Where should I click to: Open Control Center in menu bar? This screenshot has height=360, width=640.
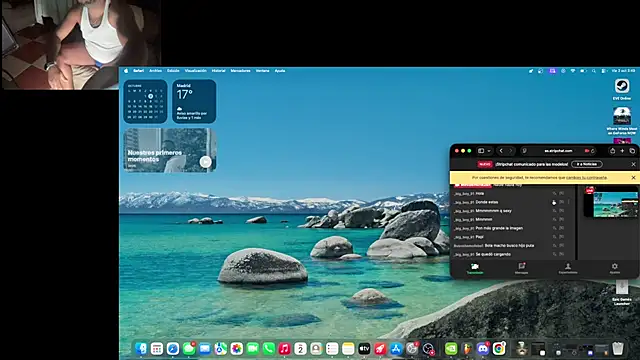pyautogui.click(x=604, y=71)
